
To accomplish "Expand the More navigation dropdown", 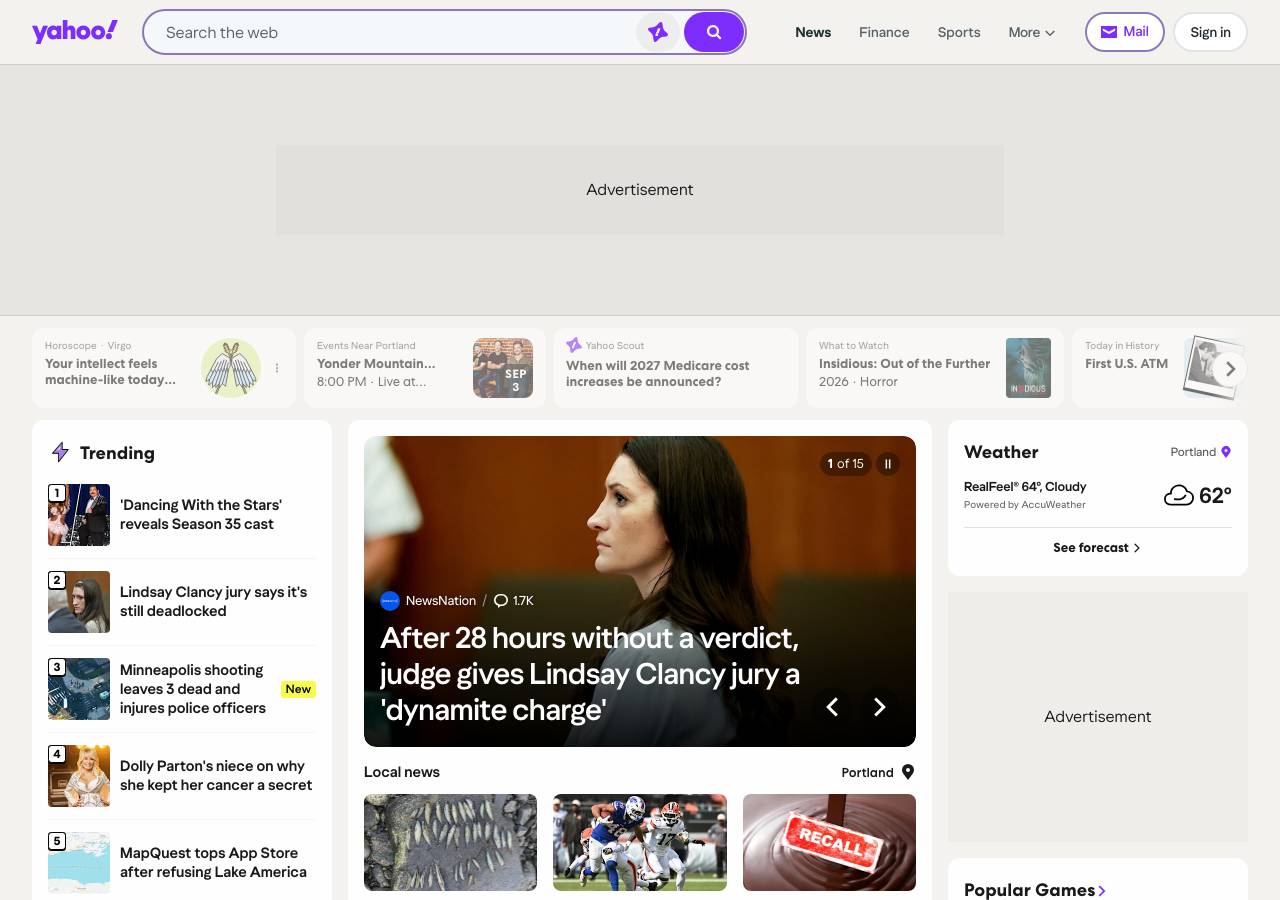I will click(1032, 32).
